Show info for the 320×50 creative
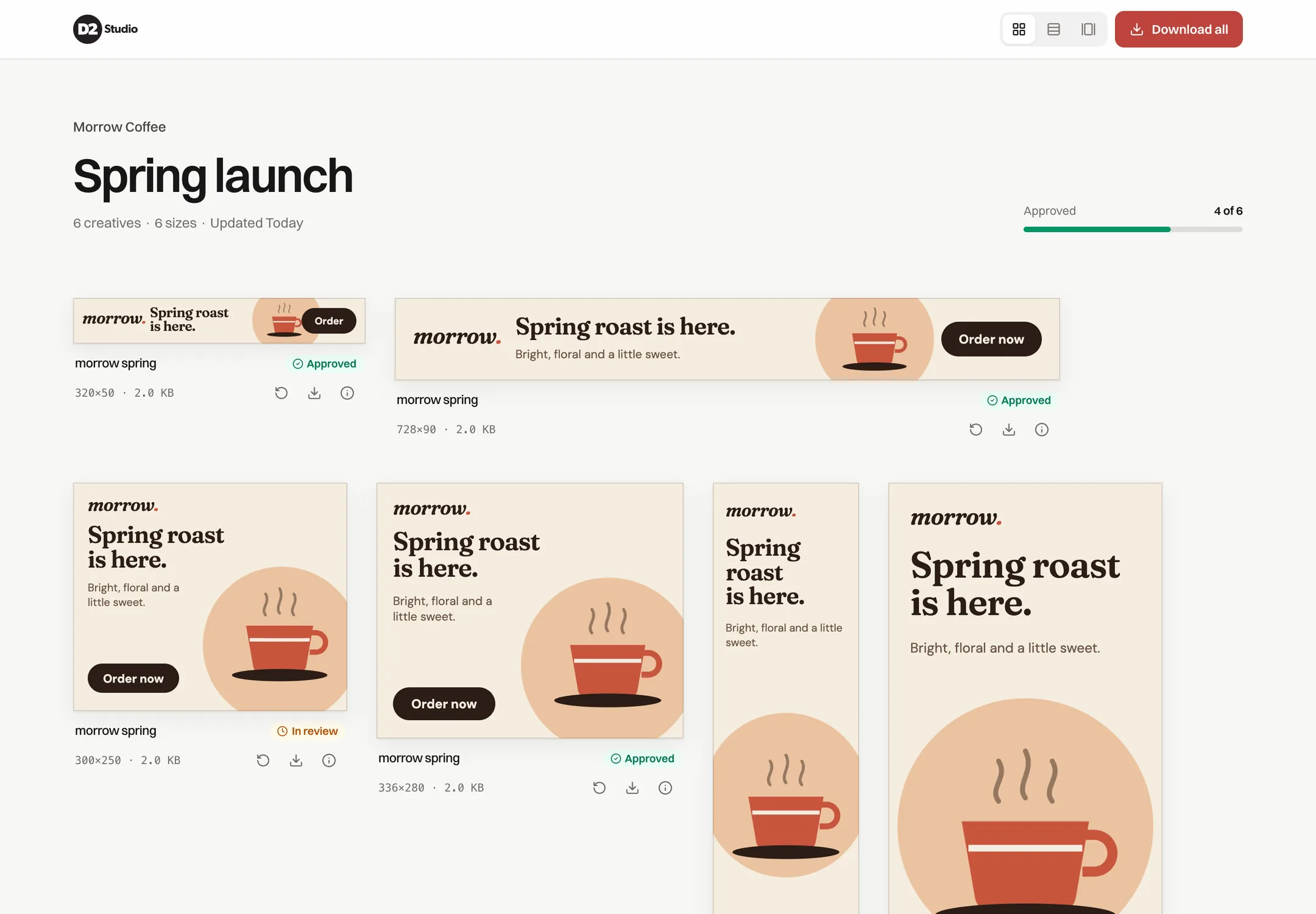Viewport: 1316px width, 914px height. [x=347, y=393]
